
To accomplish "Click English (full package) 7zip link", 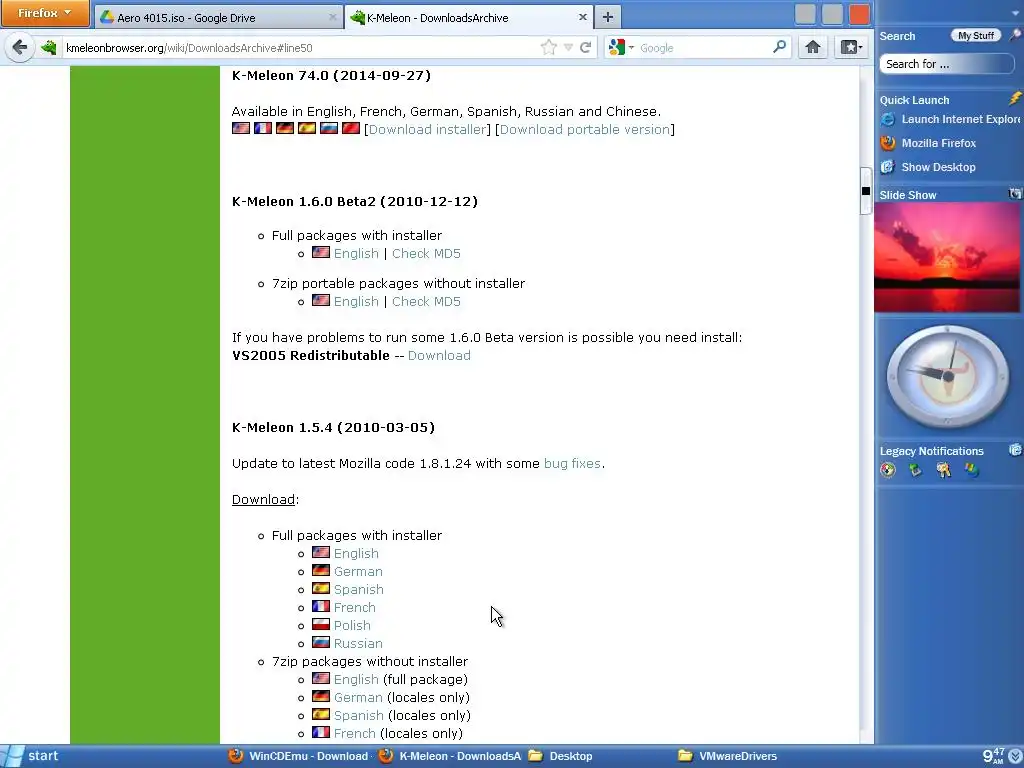I will point(356,680).
